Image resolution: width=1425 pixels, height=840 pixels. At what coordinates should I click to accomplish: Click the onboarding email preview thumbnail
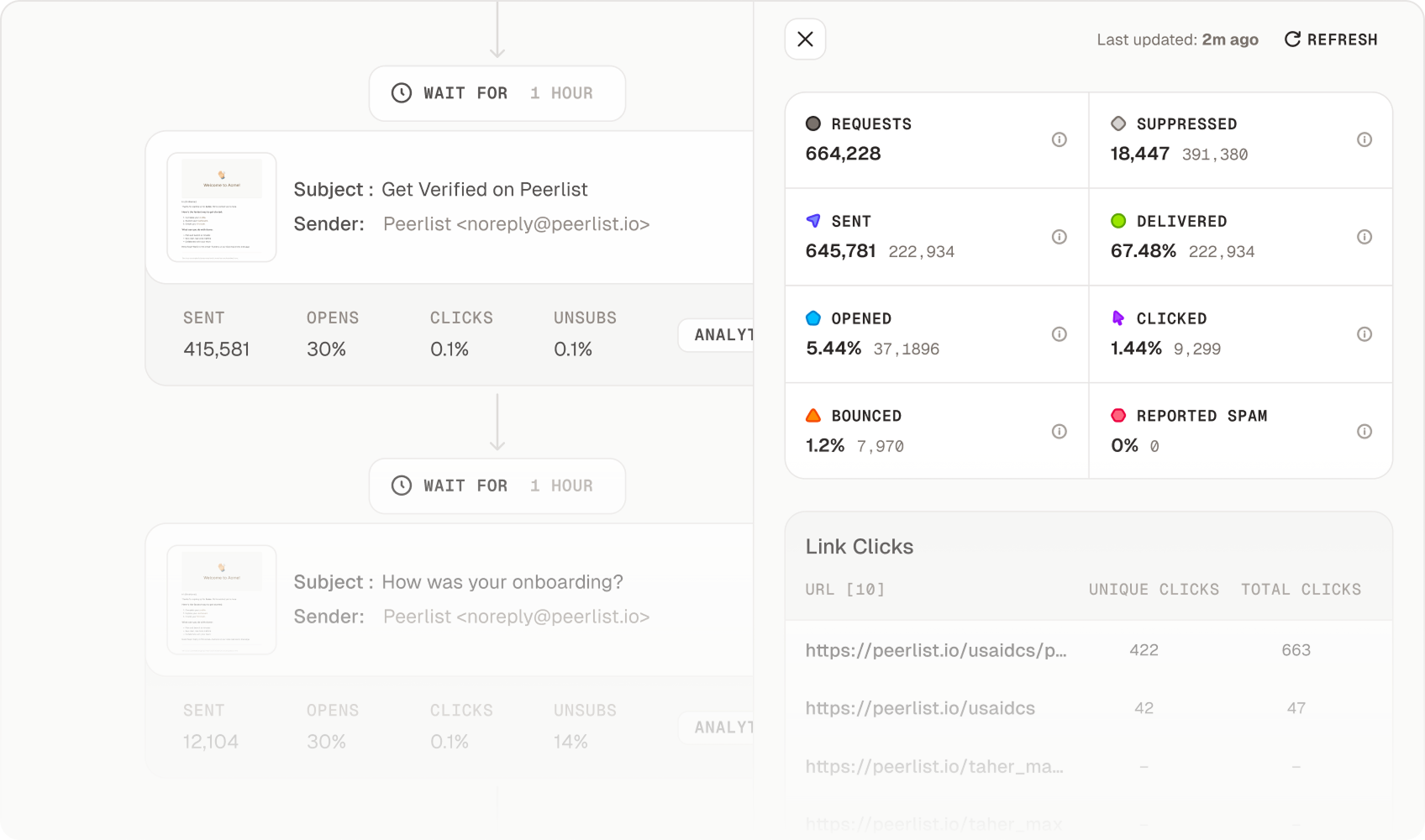(221, 599)
